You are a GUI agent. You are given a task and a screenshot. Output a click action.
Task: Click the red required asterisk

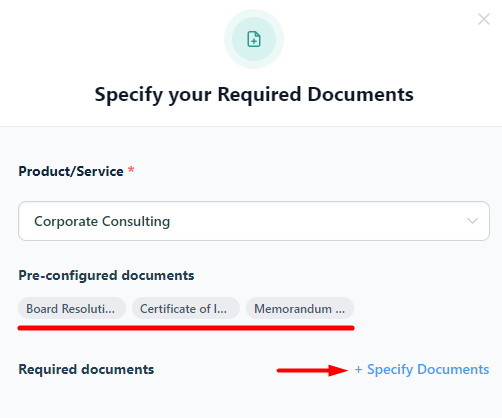131,170
